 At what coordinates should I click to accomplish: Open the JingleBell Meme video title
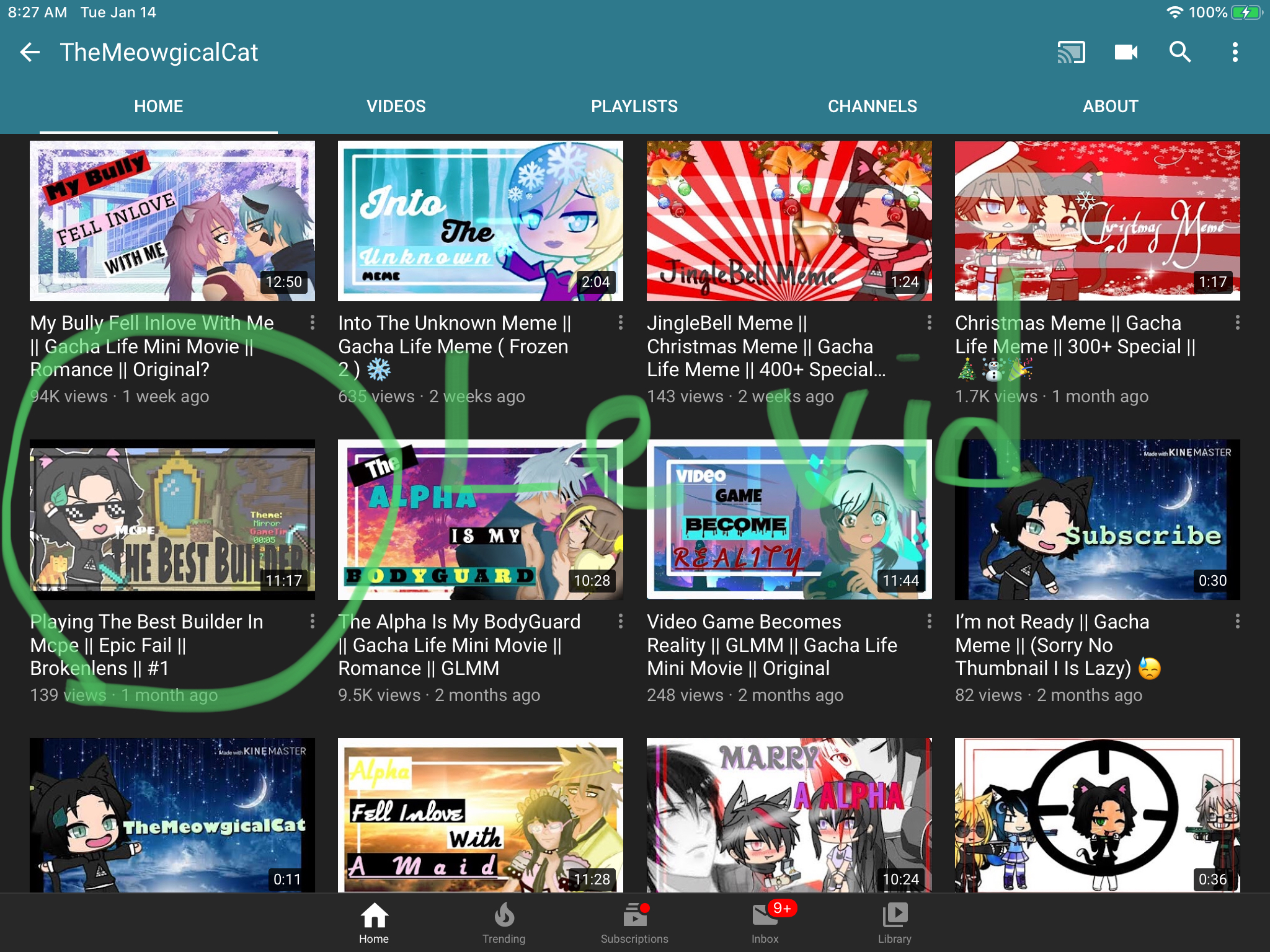tap(766, 346)
